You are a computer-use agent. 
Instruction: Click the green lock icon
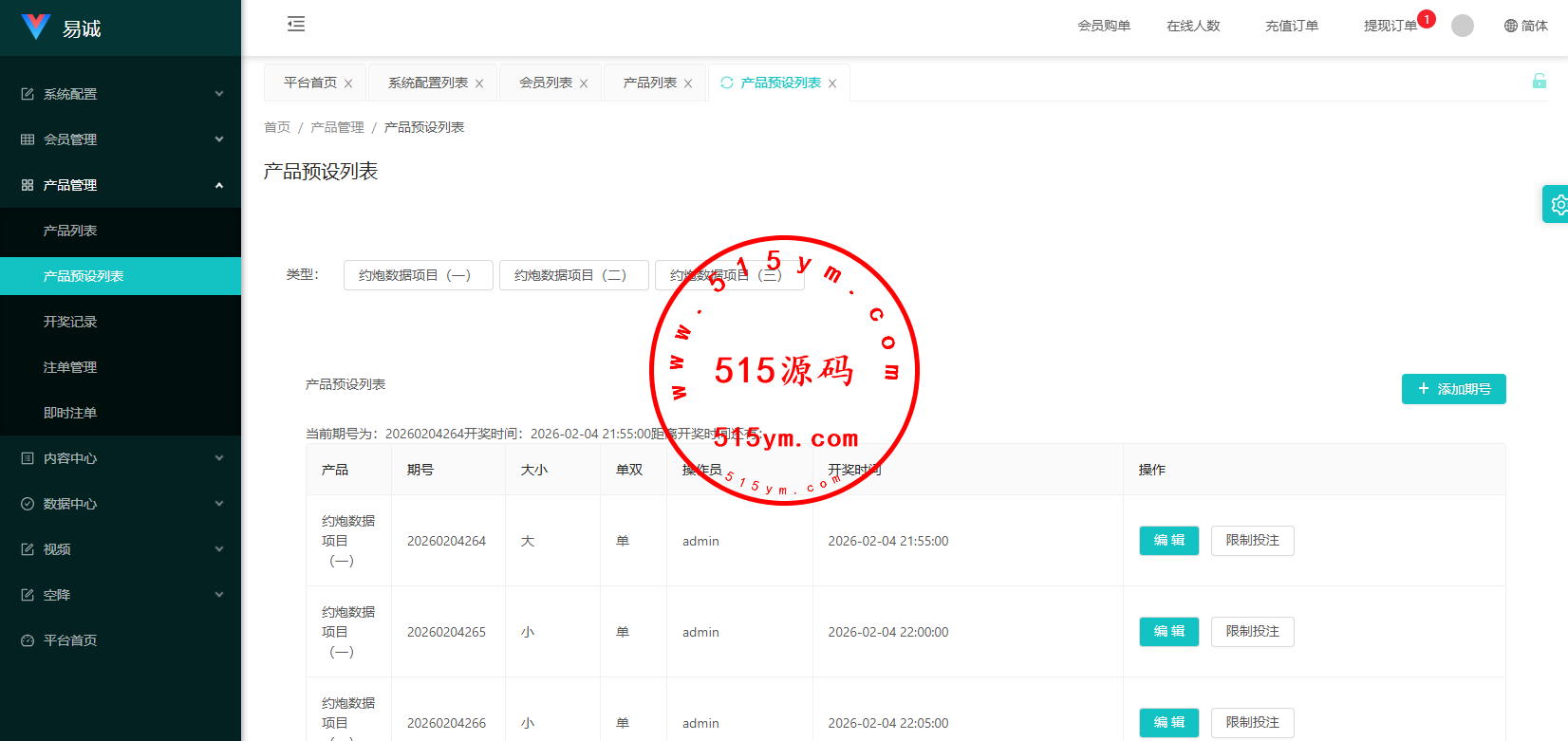point(1539,82)
